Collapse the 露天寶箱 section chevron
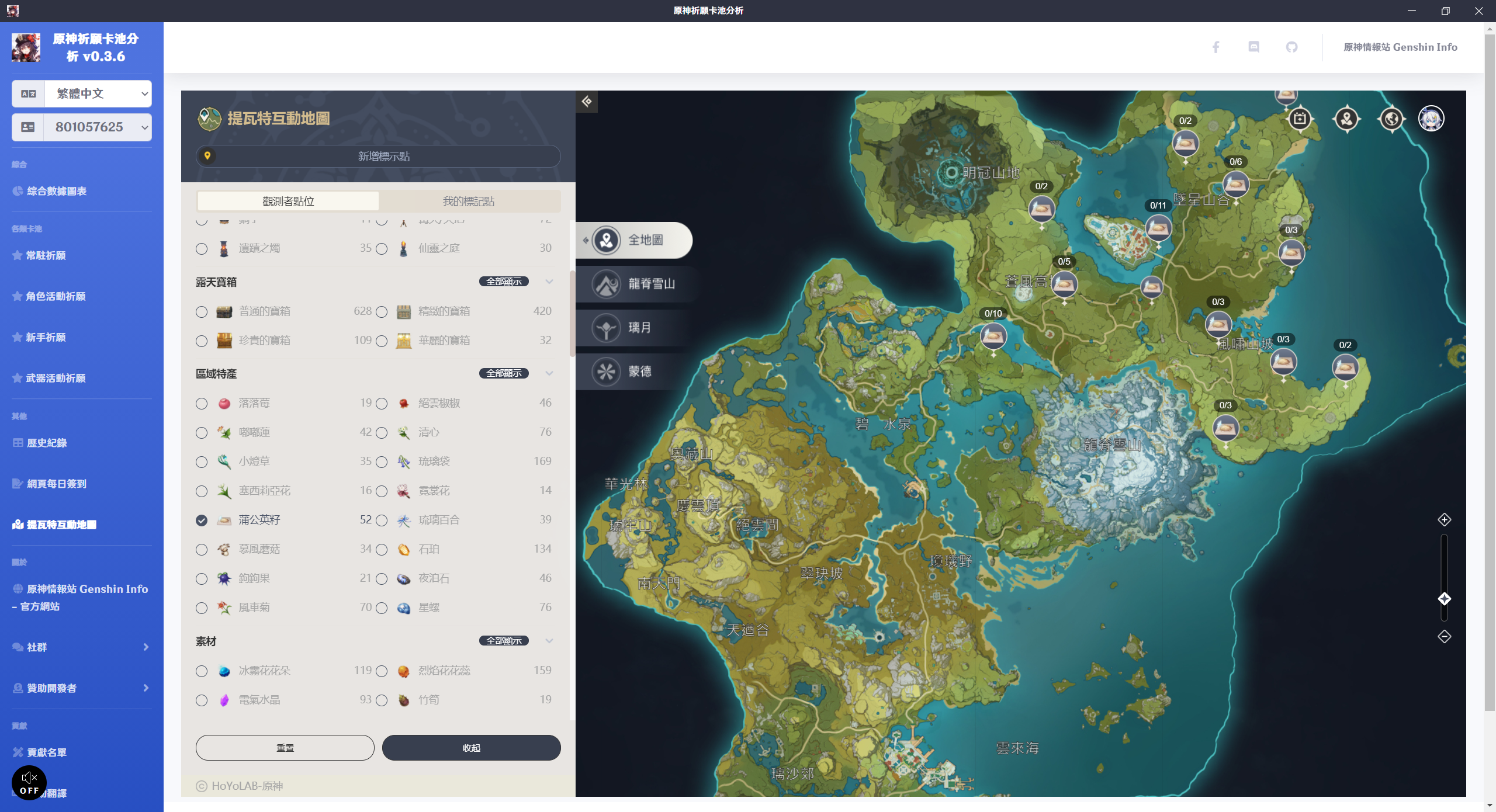 549,282
